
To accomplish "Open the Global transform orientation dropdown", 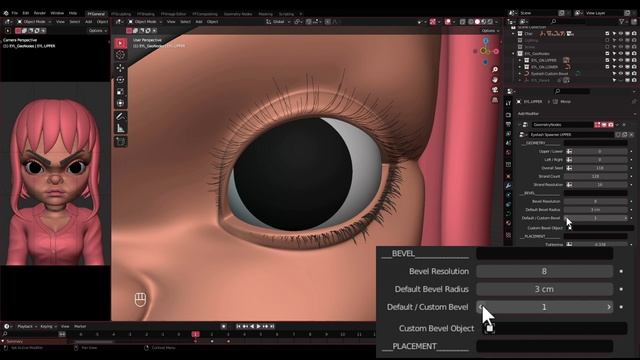I will pos(278,22).
